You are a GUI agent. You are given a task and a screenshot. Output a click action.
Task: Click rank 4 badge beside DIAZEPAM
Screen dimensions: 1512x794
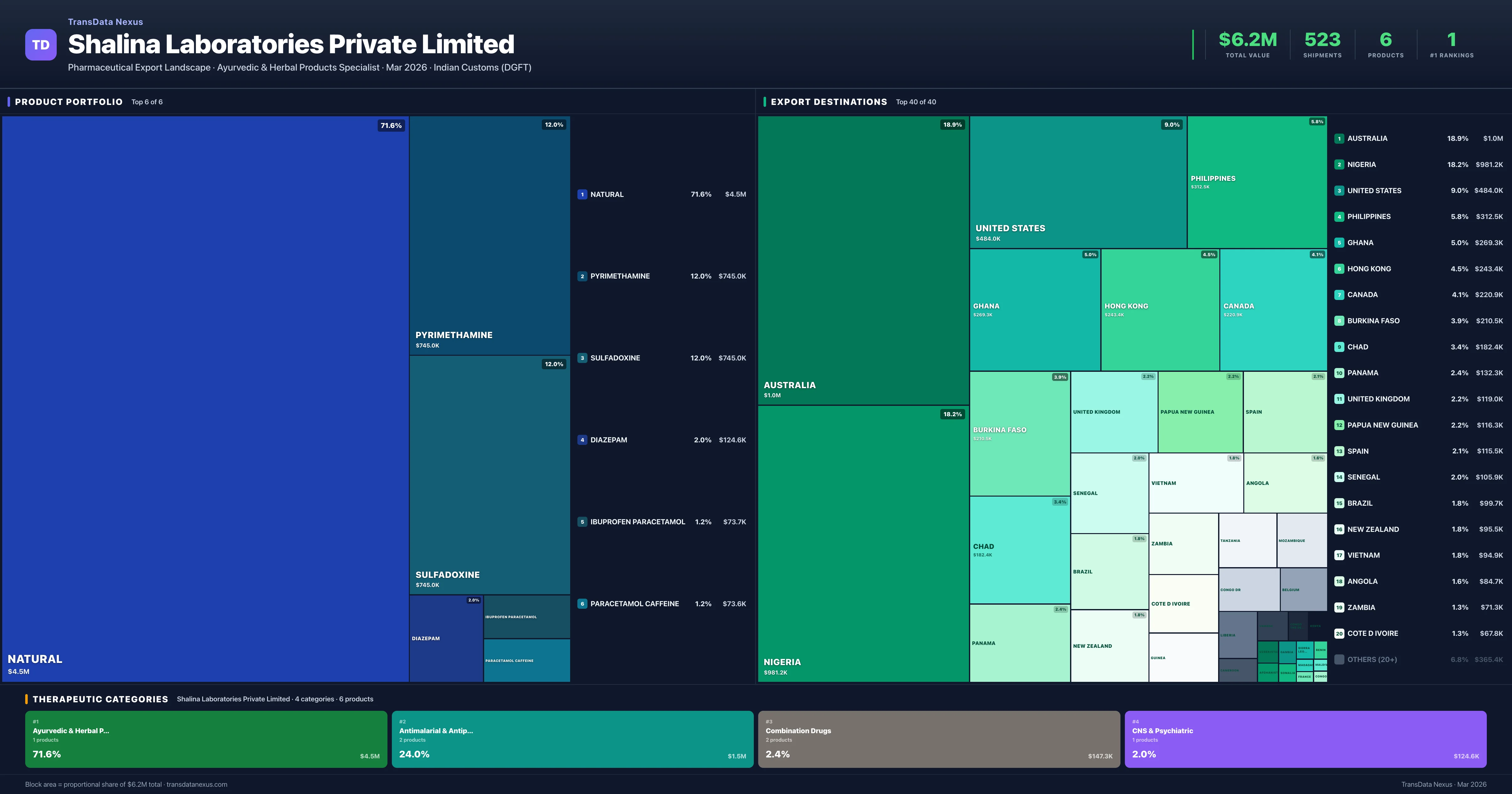coord(582,440)
